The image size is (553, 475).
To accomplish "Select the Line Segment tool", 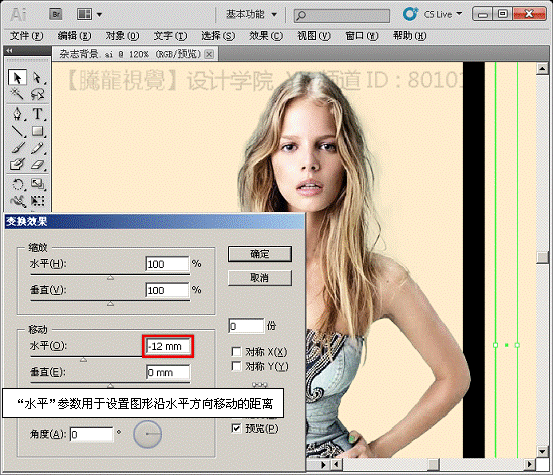I will click(17, 131).
